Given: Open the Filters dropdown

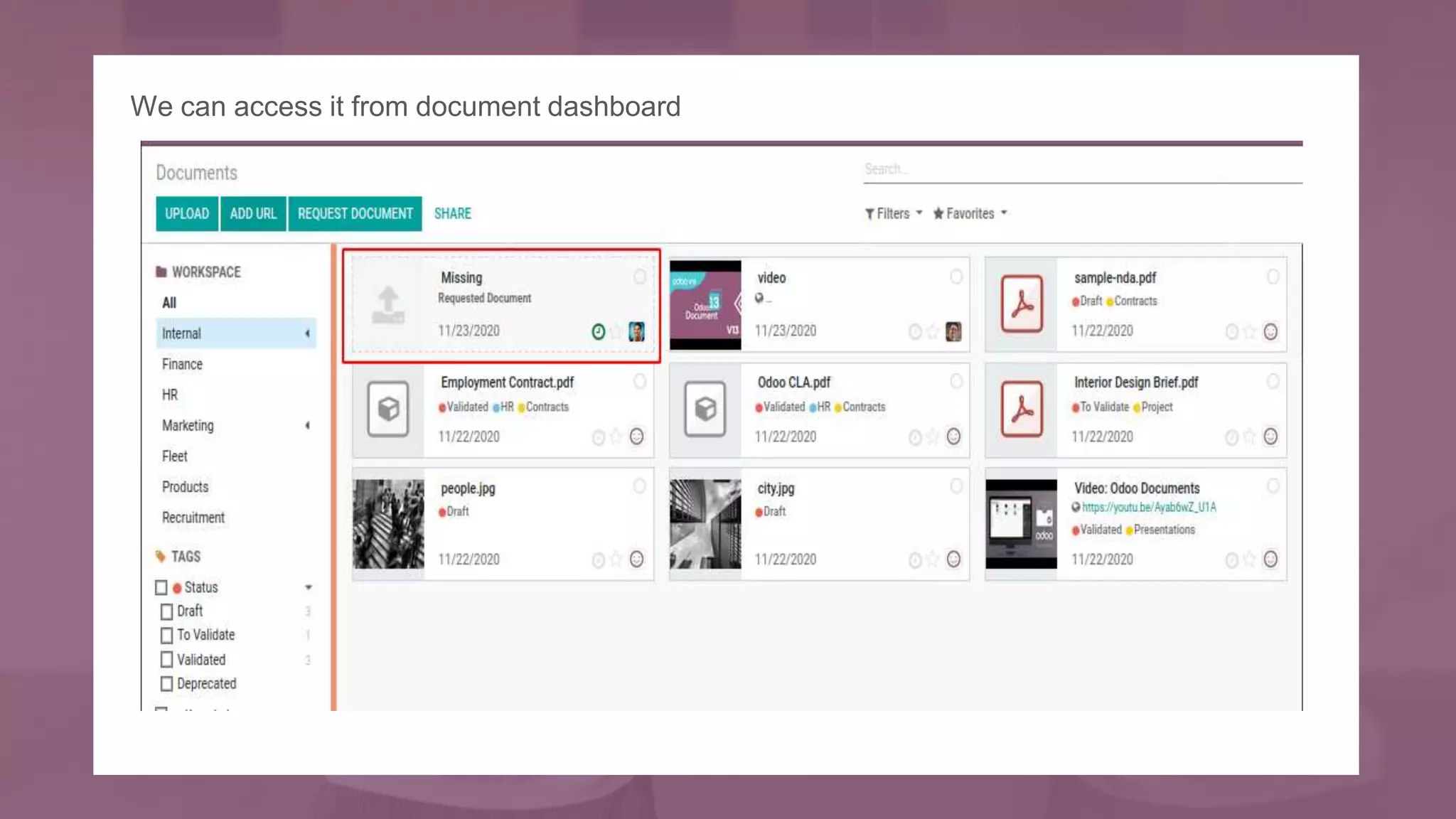Looking at the screenshot, I should (x=893, y=213).
